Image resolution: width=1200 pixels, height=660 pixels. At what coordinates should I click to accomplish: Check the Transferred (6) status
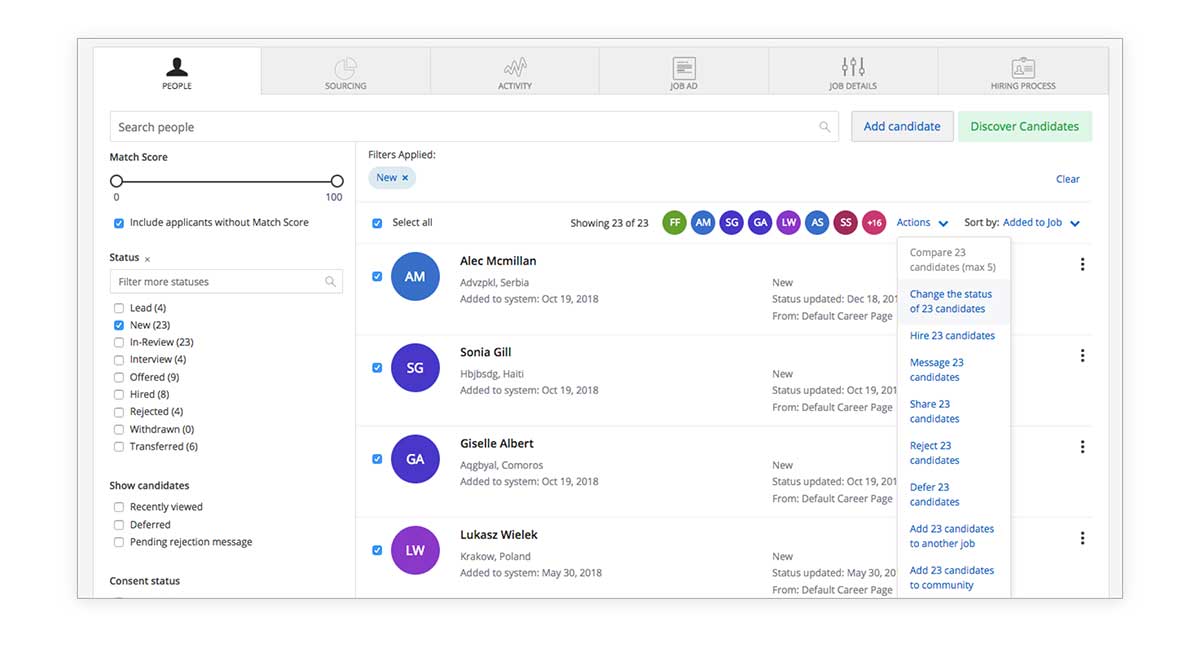(x=119, y=447)
